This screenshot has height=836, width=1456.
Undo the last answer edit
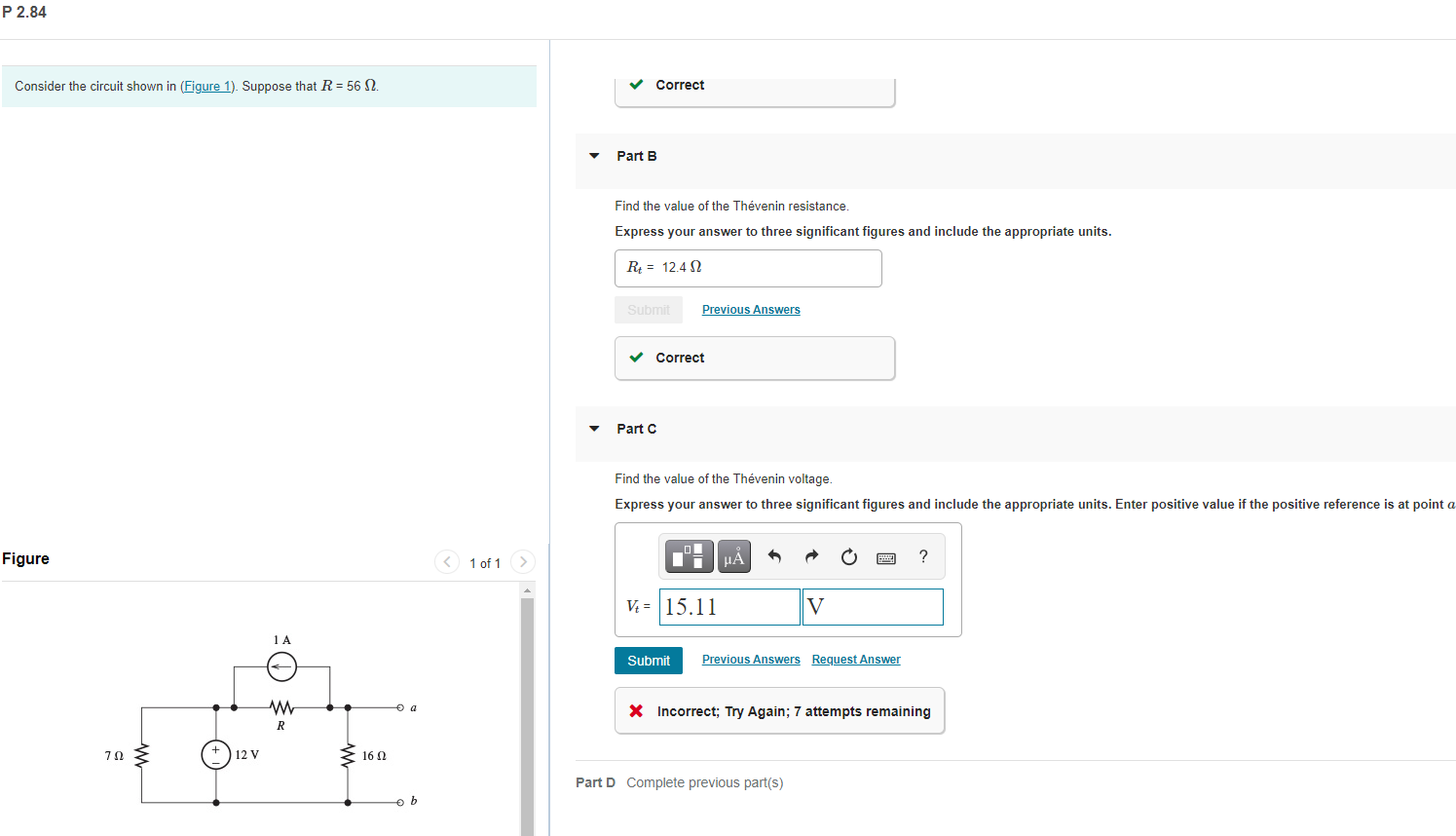[774, 556]
